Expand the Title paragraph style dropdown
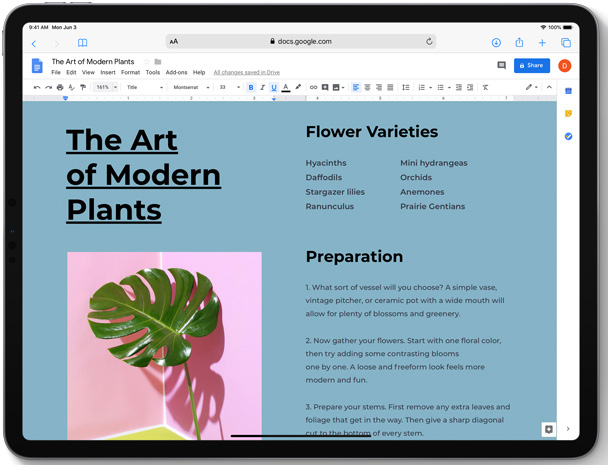The image size is (608, 465). [x=145, y=88]
